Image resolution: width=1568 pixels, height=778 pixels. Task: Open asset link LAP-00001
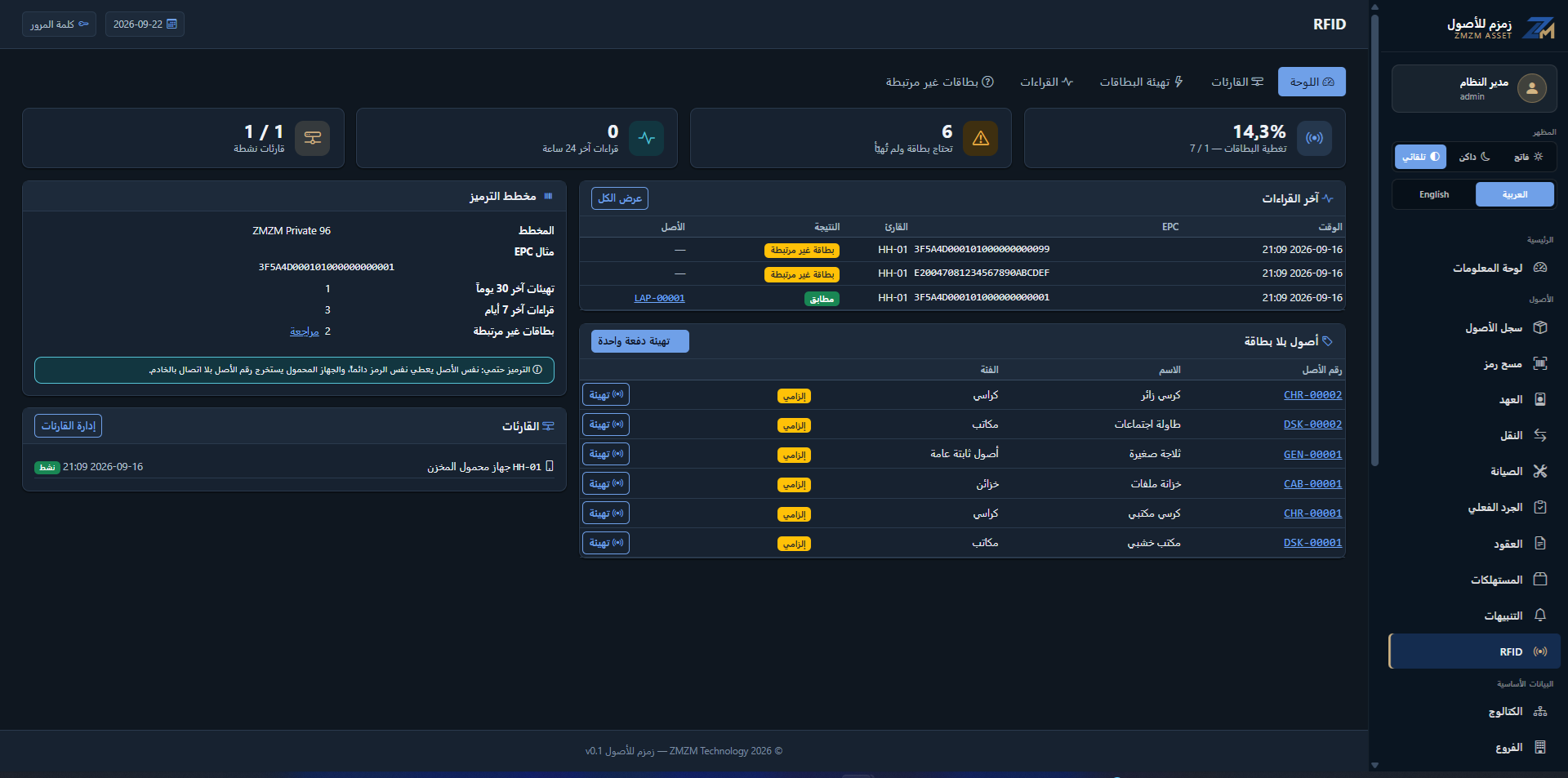(659, 298)
